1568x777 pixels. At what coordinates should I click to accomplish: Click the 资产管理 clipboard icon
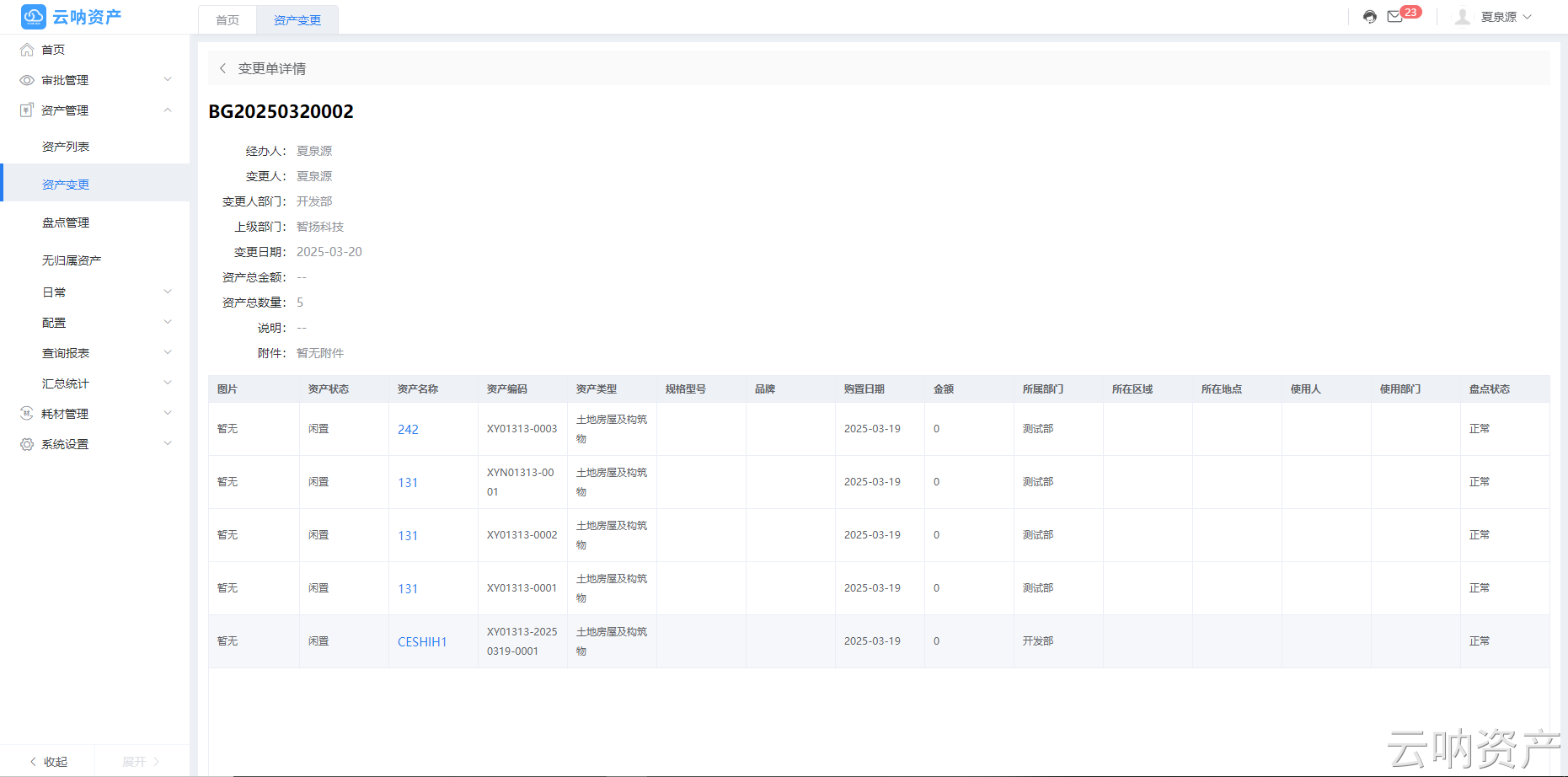coord(27,110)
